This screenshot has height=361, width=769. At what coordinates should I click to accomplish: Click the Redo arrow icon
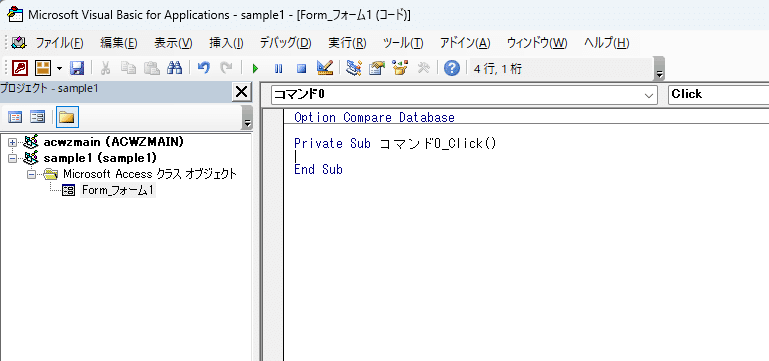pos(226,68)
